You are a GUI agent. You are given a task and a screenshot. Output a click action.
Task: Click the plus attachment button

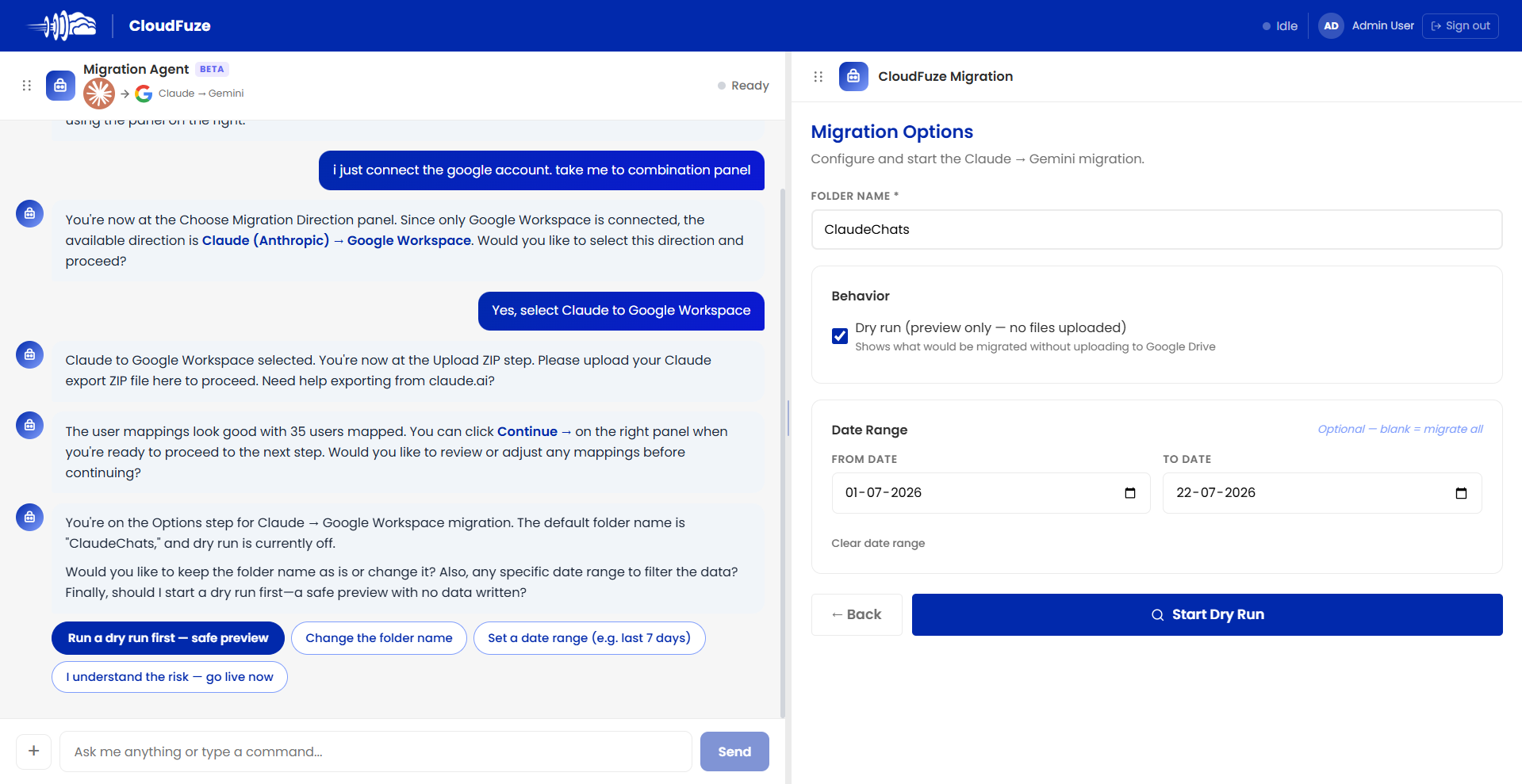tap(33, 751)
